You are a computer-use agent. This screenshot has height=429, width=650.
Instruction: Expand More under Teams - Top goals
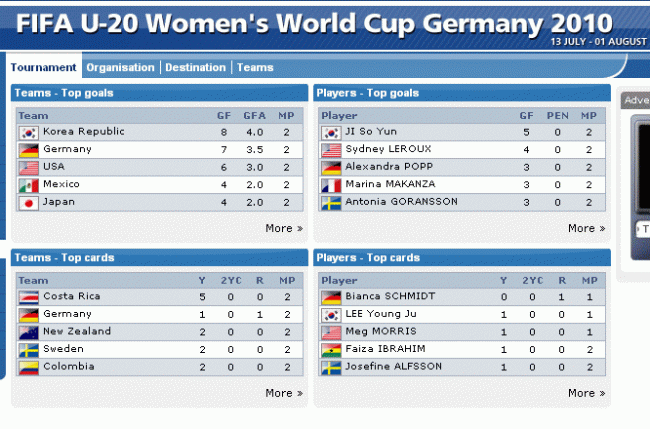pyautogui.click(x=283, y=228)
